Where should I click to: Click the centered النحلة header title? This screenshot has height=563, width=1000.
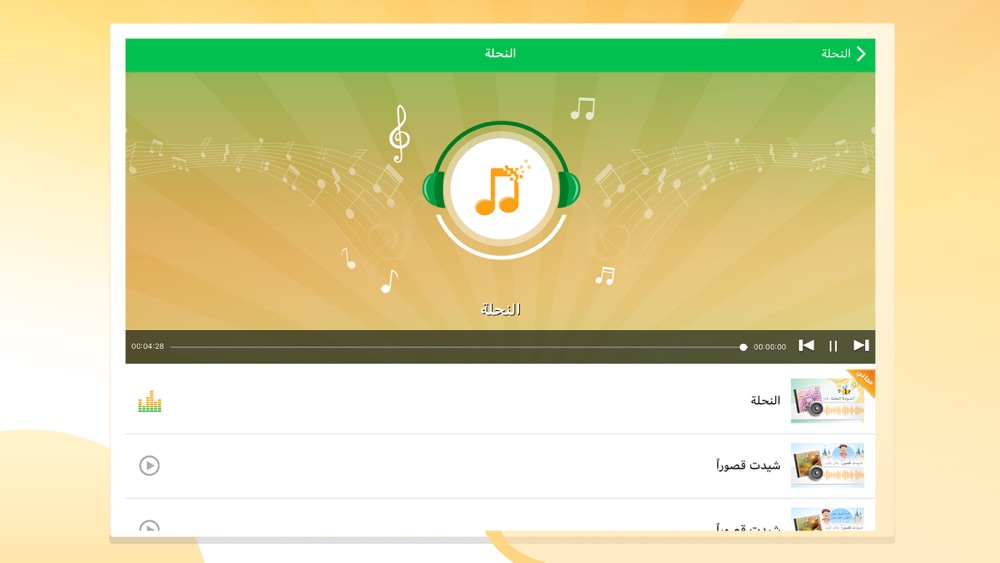[500, 54]
